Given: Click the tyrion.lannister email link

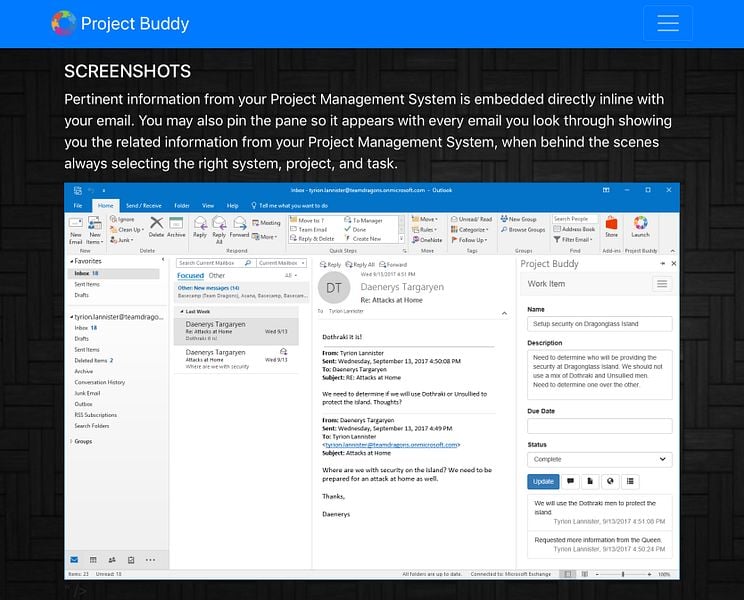Looking at the screenshot, I should point(391,445).
